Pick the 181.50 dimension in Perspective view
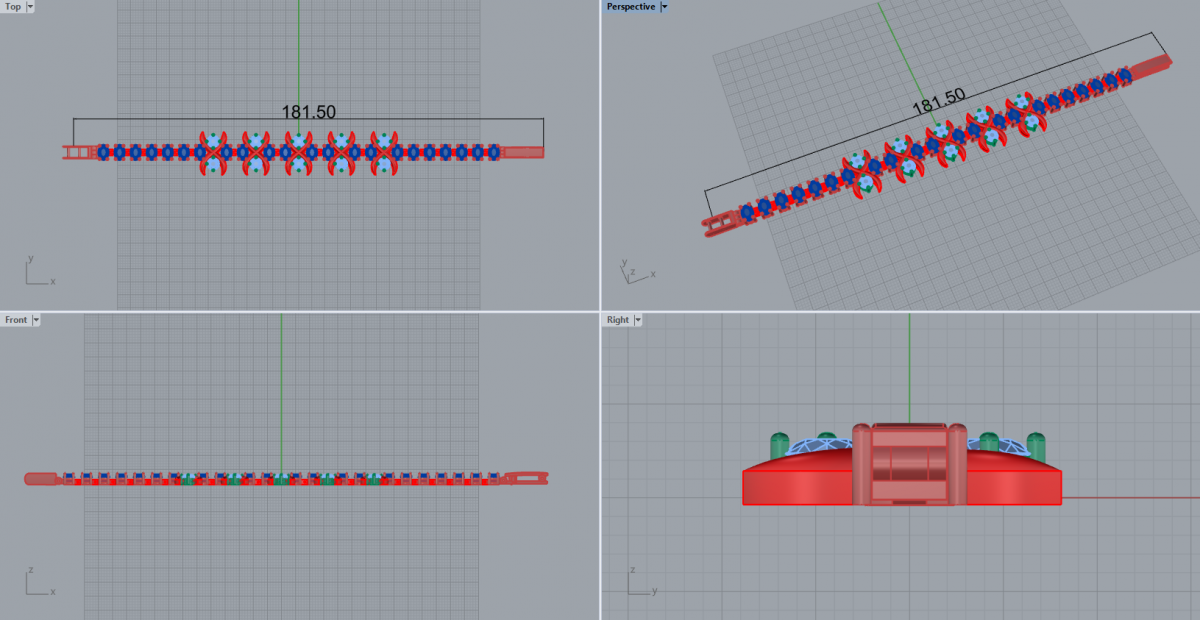Screen dimensions: 1200x620 click(938, 101)
